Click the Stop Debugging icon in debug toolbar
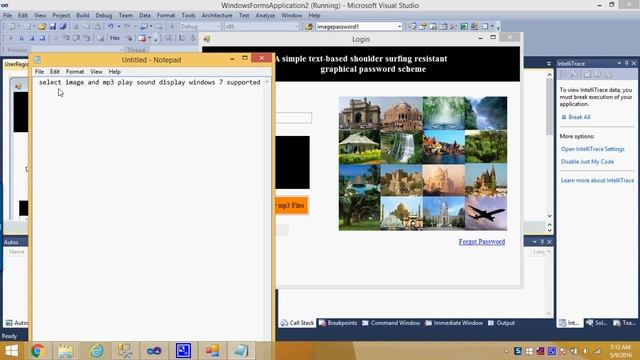This screenshot has width=640, height=360. [32, 38]
